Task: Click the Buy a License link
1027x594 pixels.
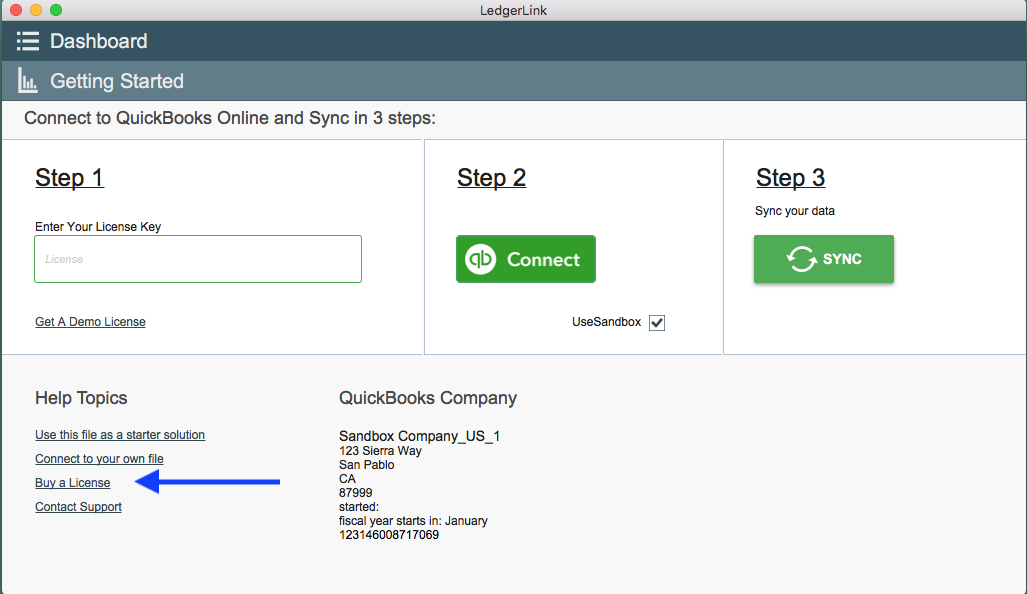Action: 73,483
